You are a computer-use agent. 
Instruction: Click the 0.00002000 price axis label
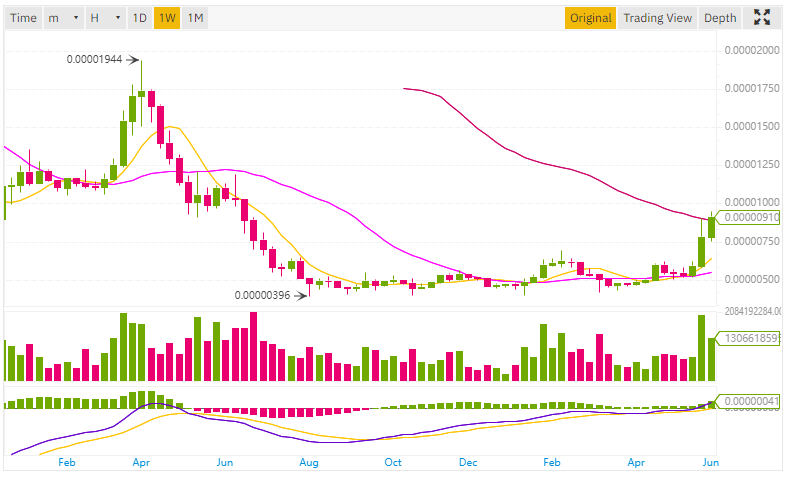tap(752, 50)
